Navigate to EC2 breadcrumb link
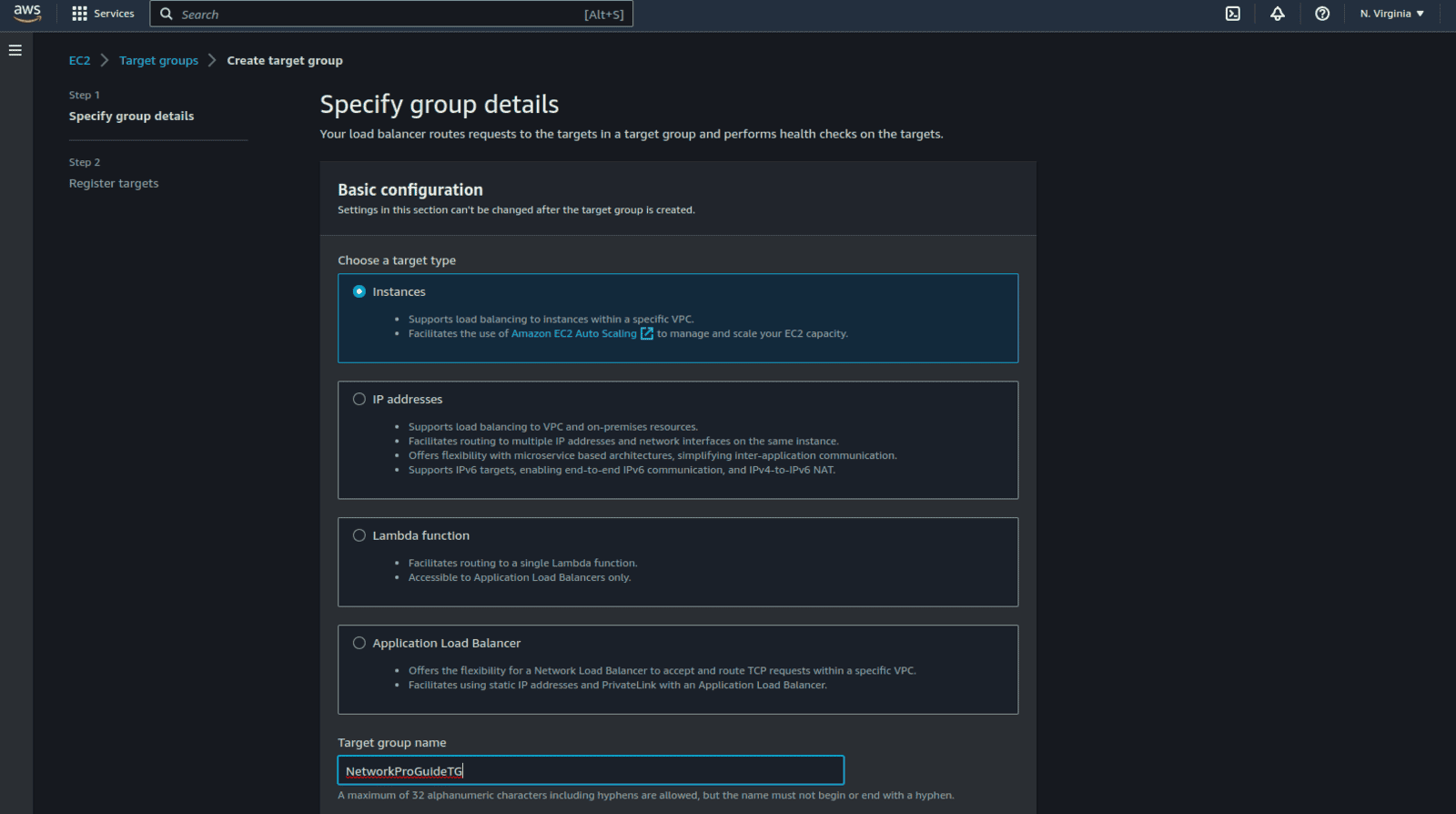This screenshot has width=1456, height=814. pyautogui.click(x=79, y=60)
